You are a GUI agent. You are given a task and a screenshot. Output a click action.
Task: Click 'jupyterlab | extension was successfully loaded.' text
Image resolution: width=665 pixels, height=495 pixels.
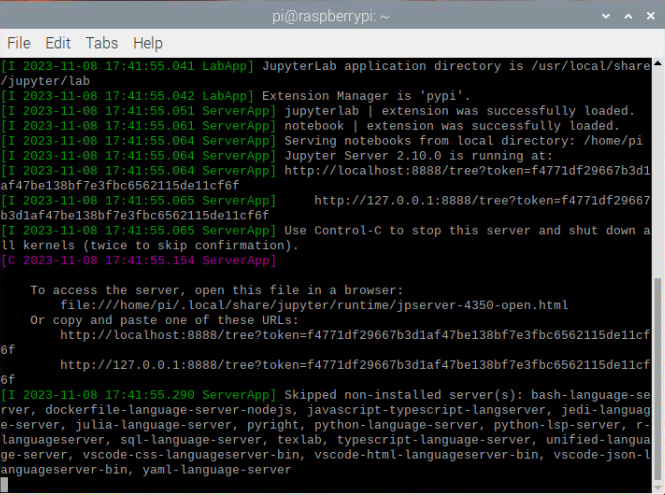459,111
